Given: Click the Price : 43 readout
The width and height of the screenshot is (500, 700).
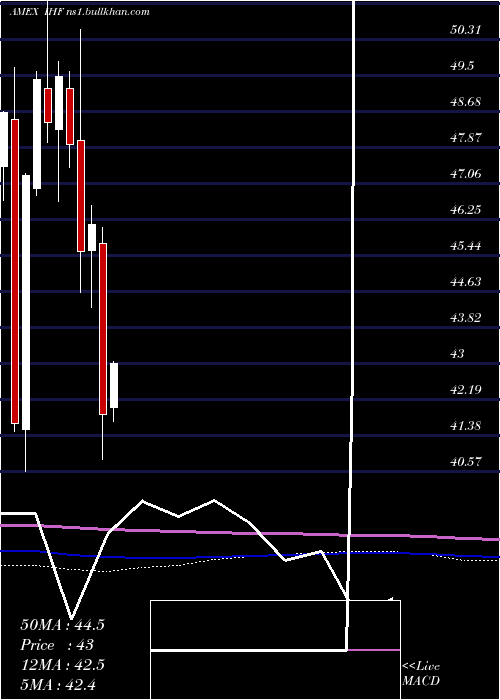Looking at the screenshot, I should pyautogui.click(x=57, y=645).
